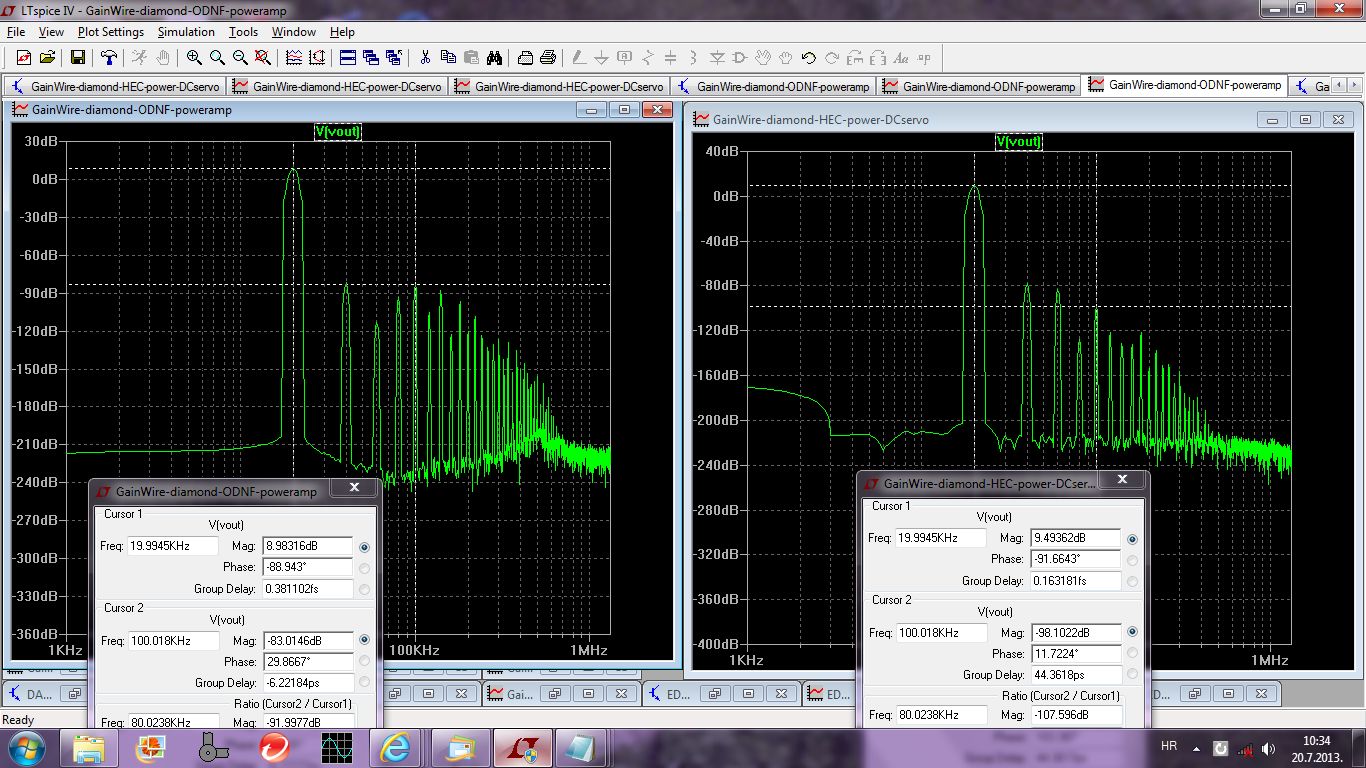This screenshot has height=768, width=1366.
Task: Click the Zoom to Fit icon
Action: (263, 58)
